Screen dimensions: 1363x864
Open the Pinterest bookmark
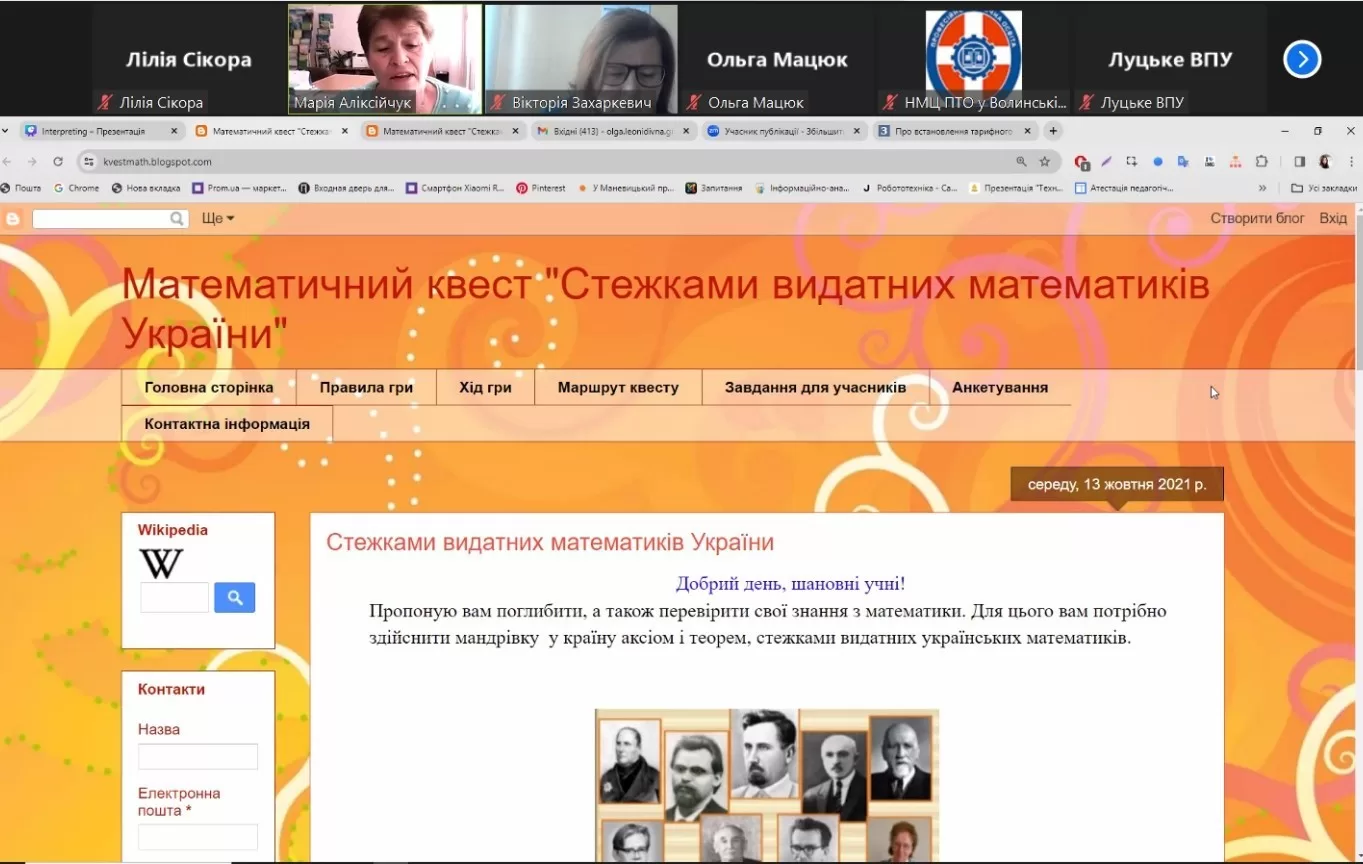point(541,188)
